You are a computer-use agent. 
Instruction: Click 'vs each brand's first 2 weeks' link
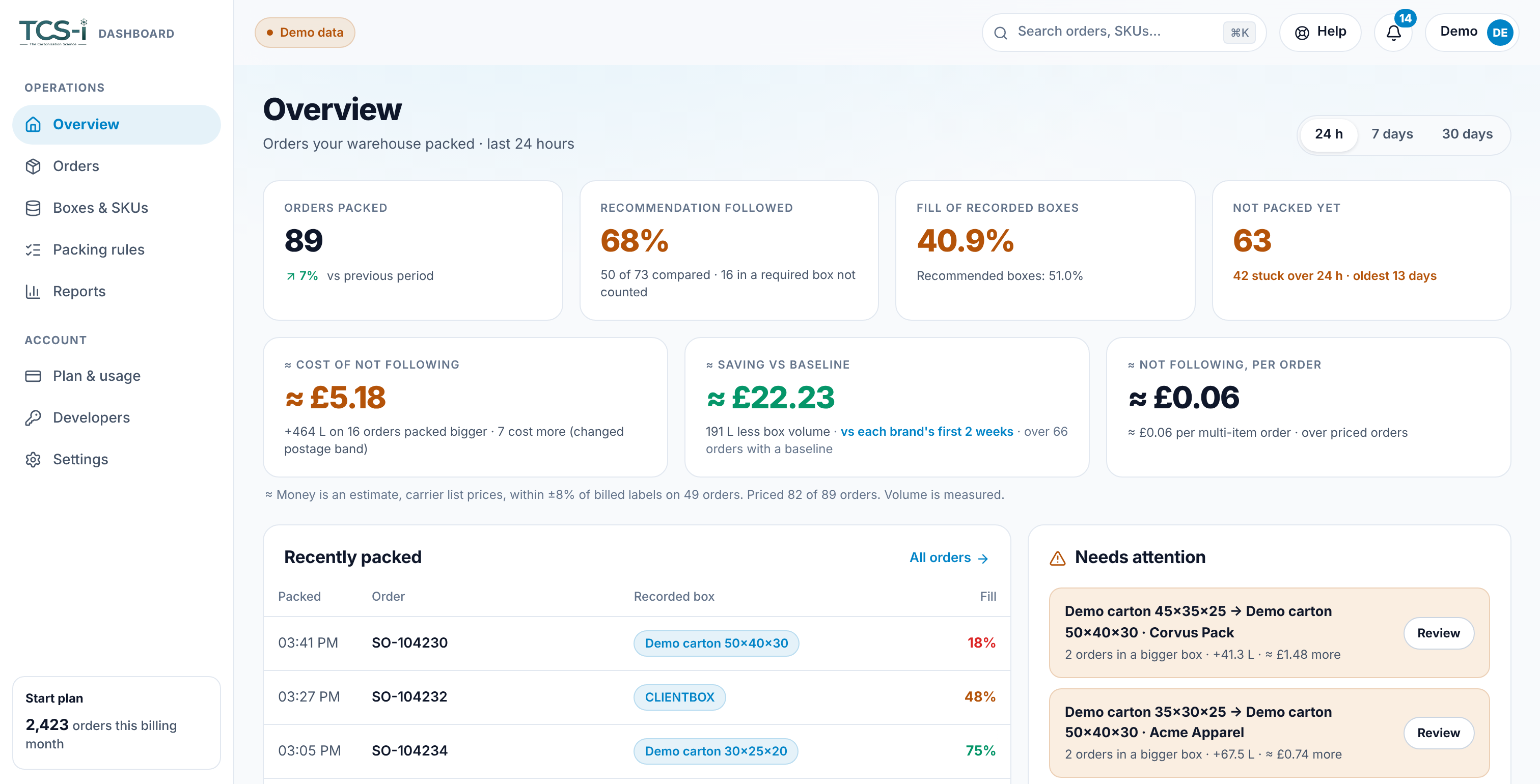[927, 431]
